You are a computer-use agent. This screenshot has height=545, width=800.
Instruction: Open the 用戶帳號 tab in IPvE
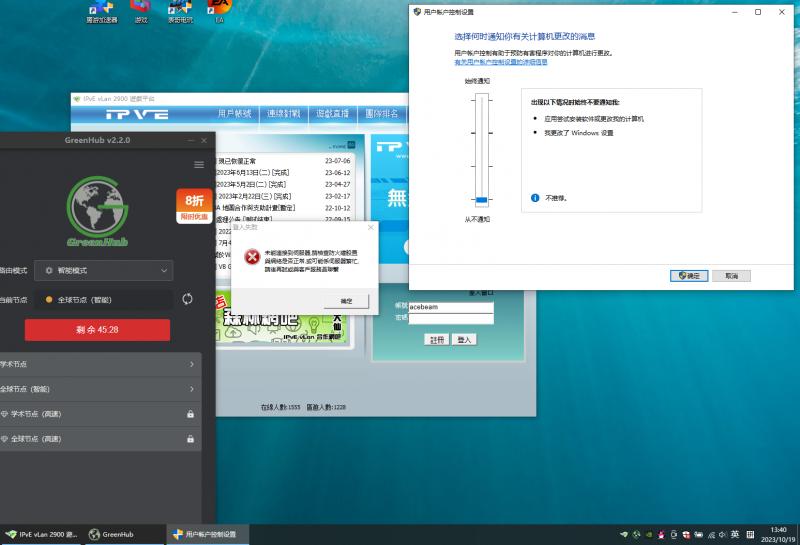[235, 114]
